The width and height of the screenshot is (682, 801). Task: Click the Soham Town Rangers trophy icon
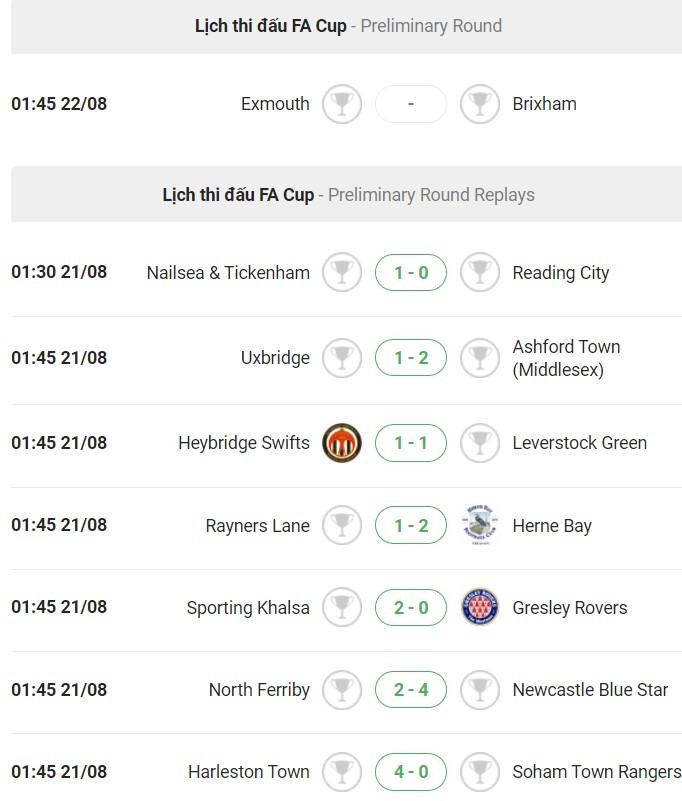coord(480,771)
